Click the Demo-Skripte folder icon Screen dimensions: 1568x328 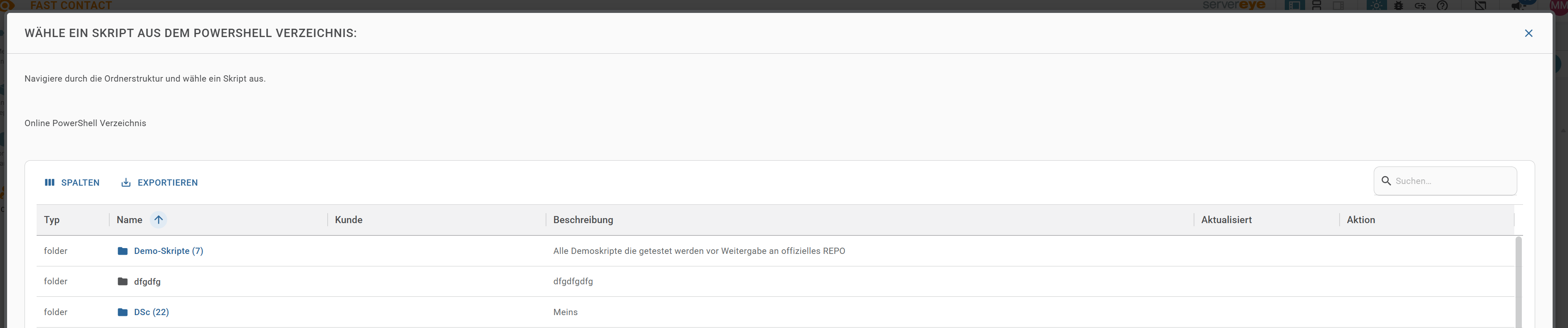pyautogui.click(x=122, y=251)
